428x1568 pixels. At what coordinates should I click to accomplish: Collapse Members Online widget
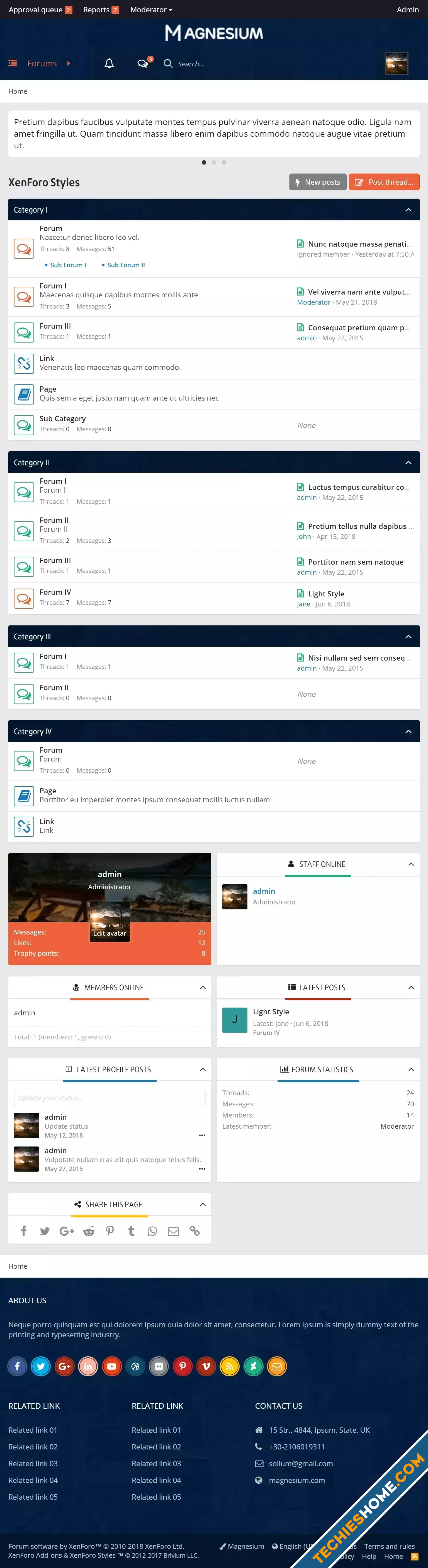point(203,987)
